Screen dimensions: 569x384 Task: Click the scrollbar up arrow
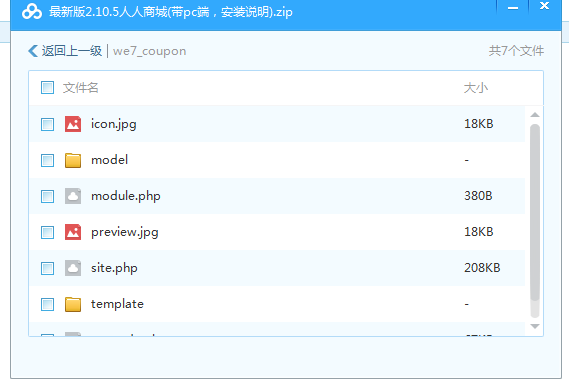[535, 115]
